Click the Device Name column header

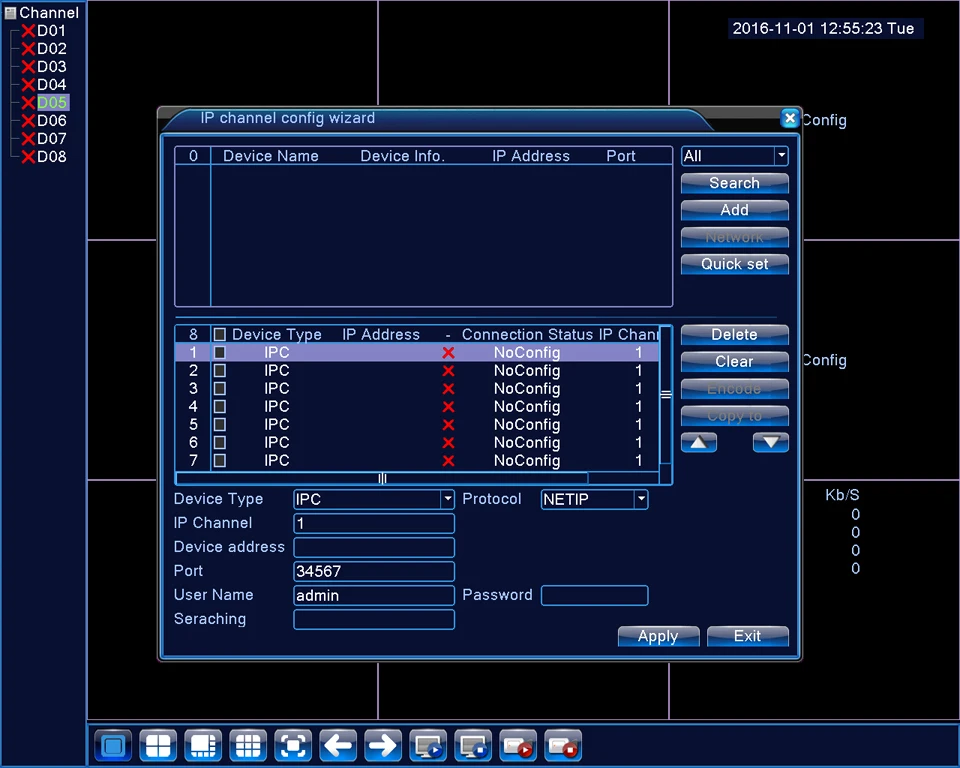click(271, 156)
